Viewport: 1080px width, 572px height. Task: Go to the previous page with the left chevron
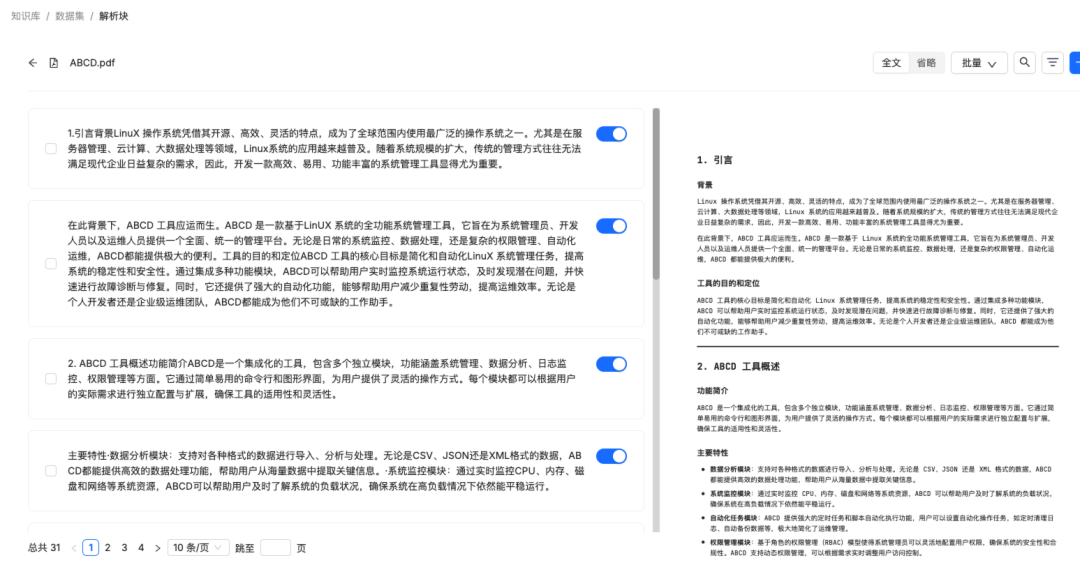pos(74,548)
